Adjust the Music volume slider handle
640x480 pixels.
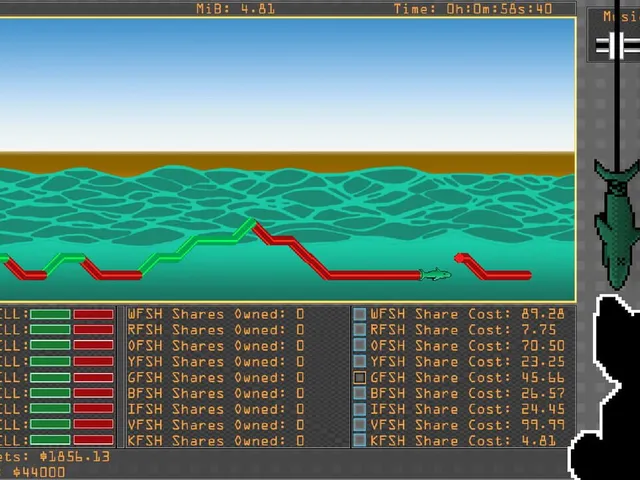[x=616, y=45]
